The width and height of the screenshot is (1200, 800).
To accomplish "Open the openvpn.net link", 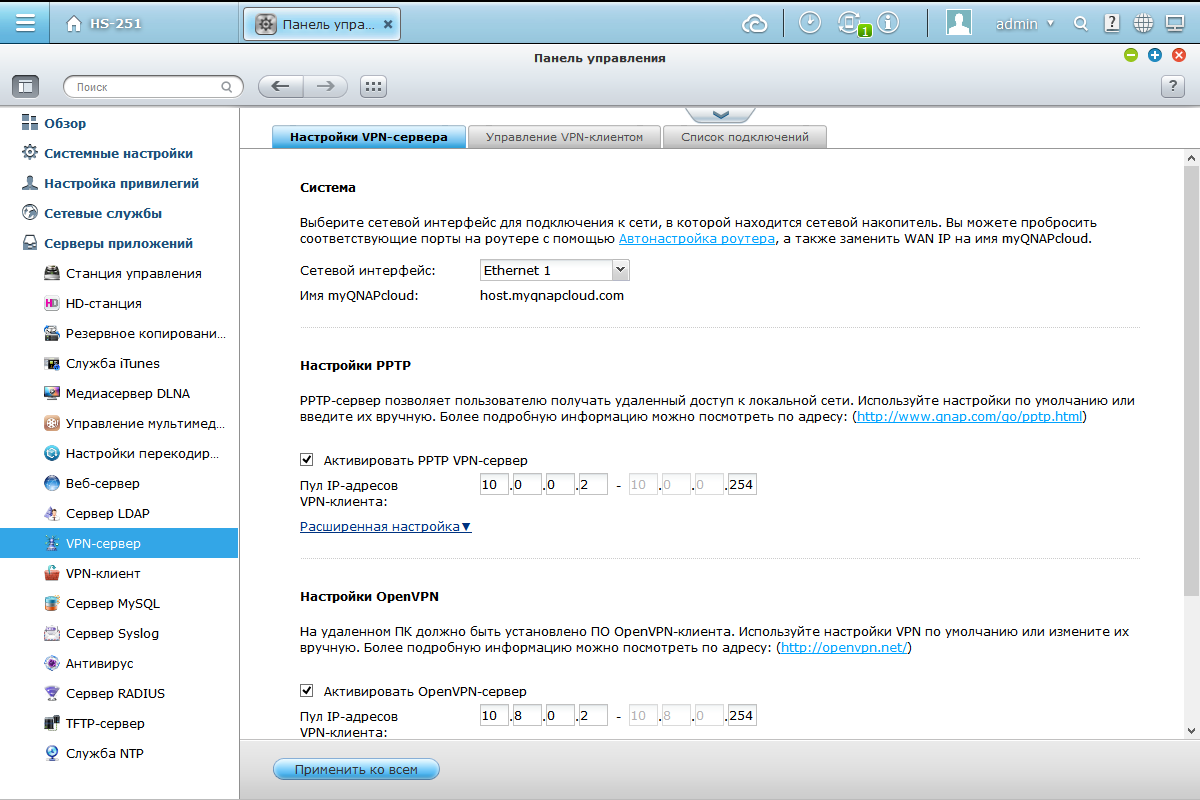I will [844, 648].
